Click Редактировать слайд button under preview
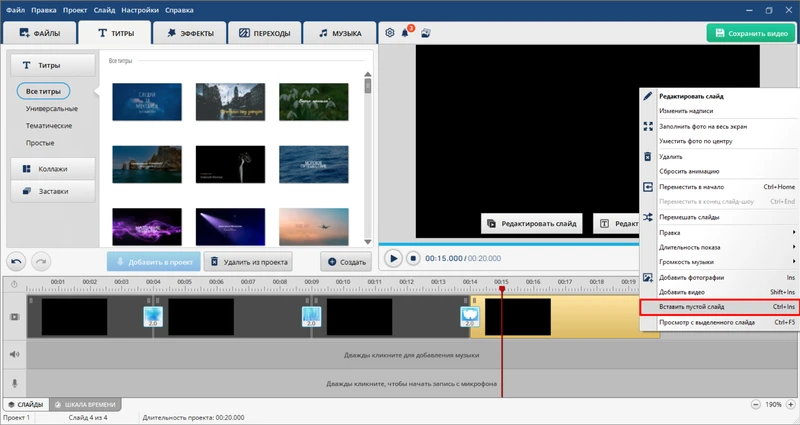The height and width of the screenshot is (425, 800). coord(532,223)
